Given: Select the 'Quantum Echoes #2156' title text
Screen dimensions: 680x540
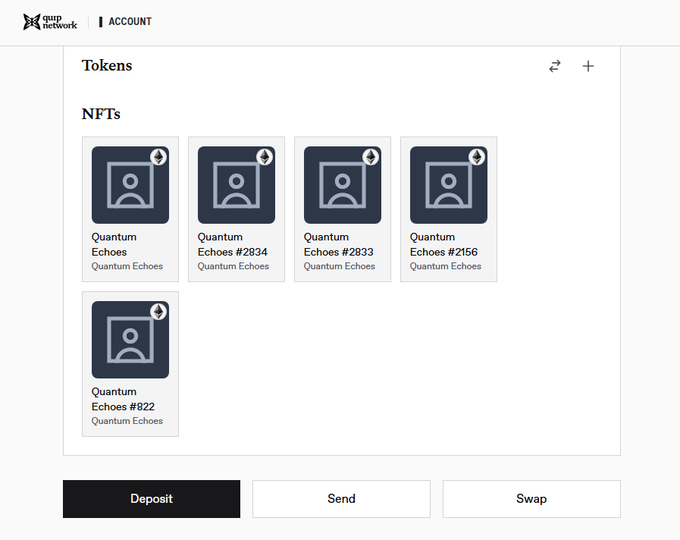Looking at the screenshot, I should click(x=444, y=245).
